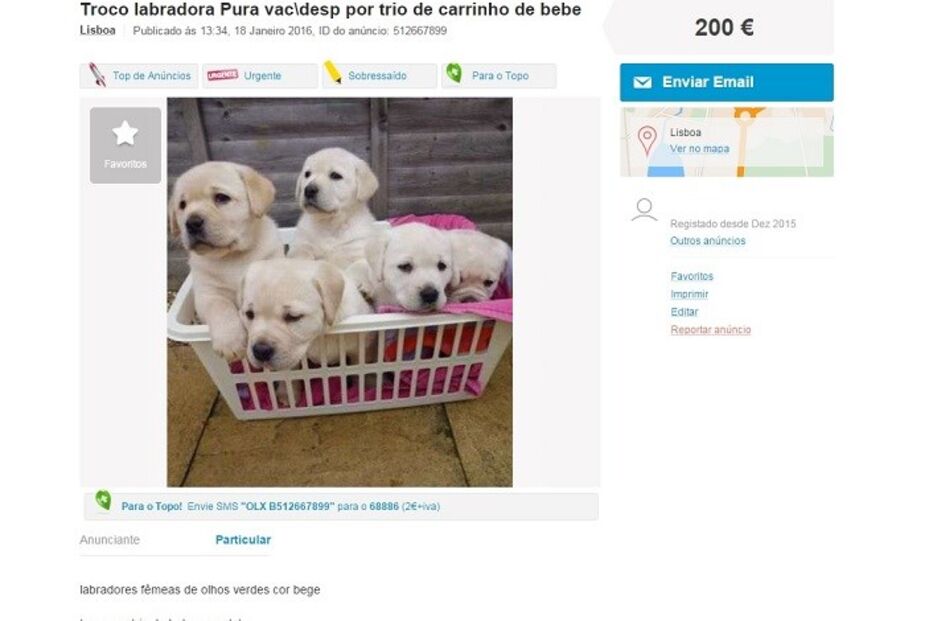
Task: Select the Particular label next to Anunciante
Action: (243, 539)
